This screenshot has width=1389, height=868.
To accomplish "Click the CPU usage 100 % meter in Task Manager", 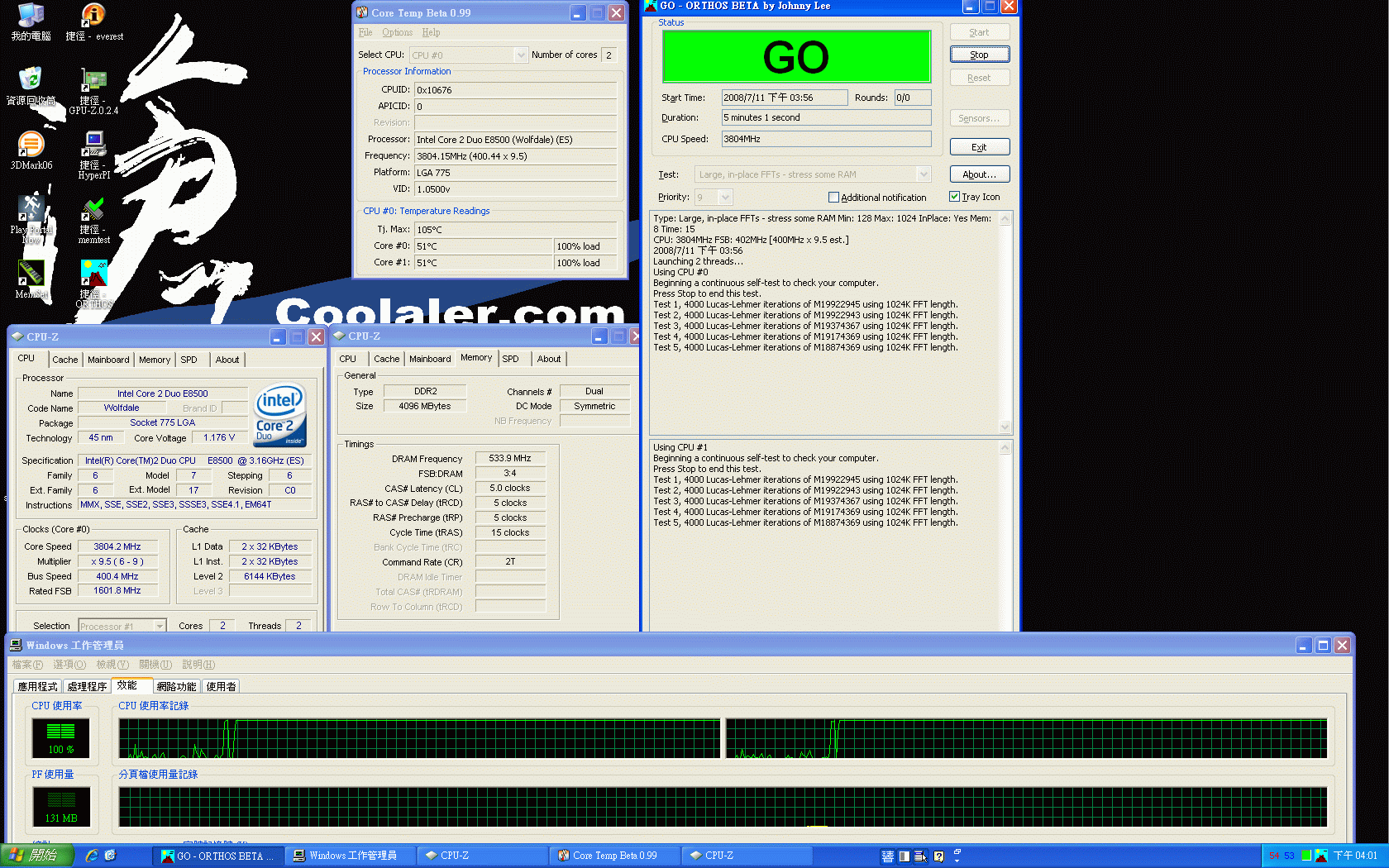I will click(x=61, y=737).
